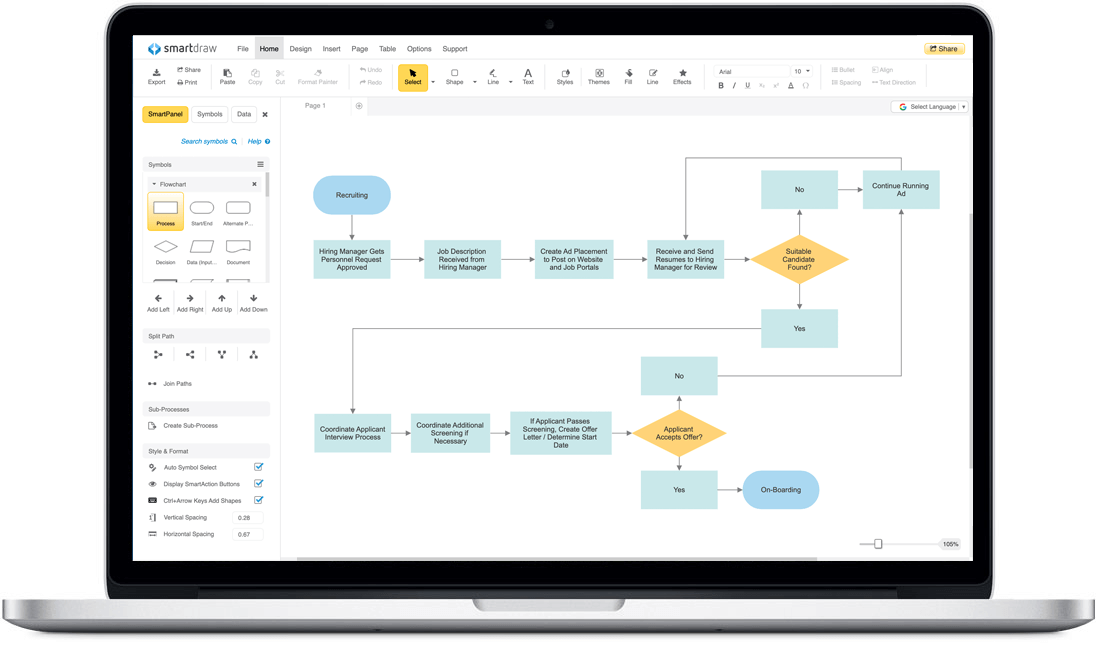The height and width of the screenshot is (648, 1100).
Task: Choose the Shape tool
Action: [455, 76]
